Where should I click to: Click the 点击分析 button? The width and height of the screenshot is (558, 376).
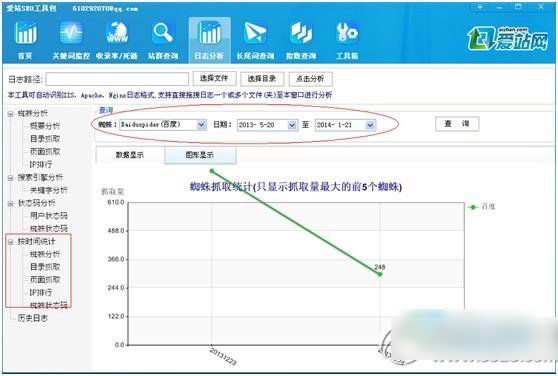pyautogui.click(x=310, y=79)
